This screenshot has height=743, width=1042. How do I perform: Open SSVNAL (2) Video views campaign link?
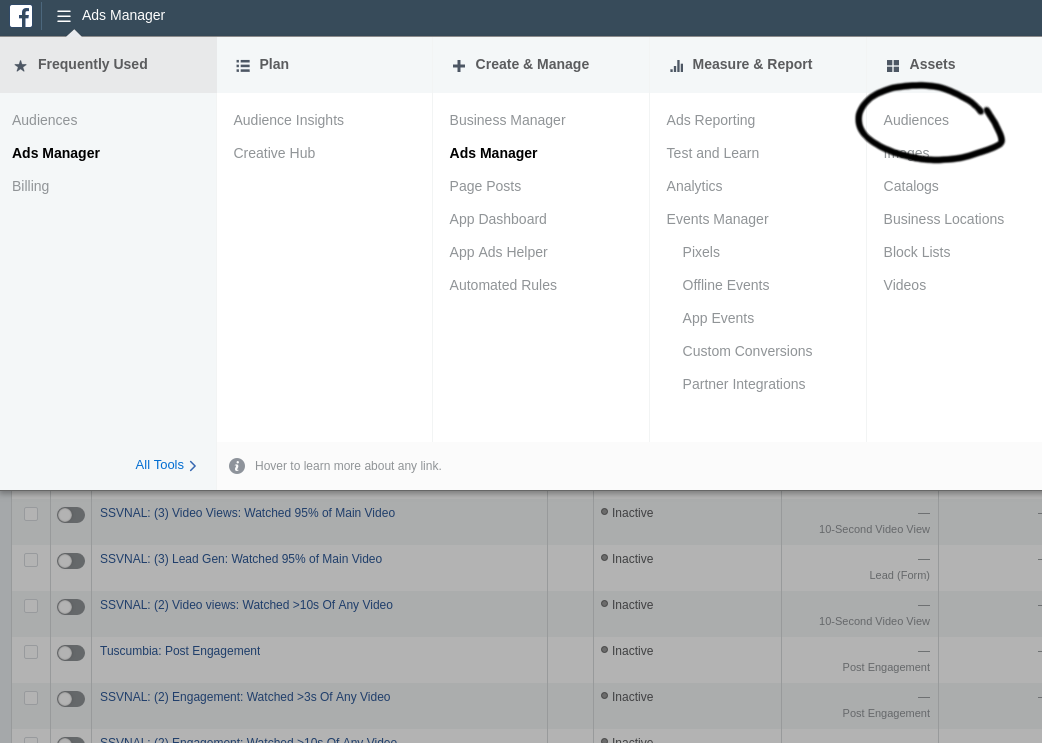coord(246,605)
